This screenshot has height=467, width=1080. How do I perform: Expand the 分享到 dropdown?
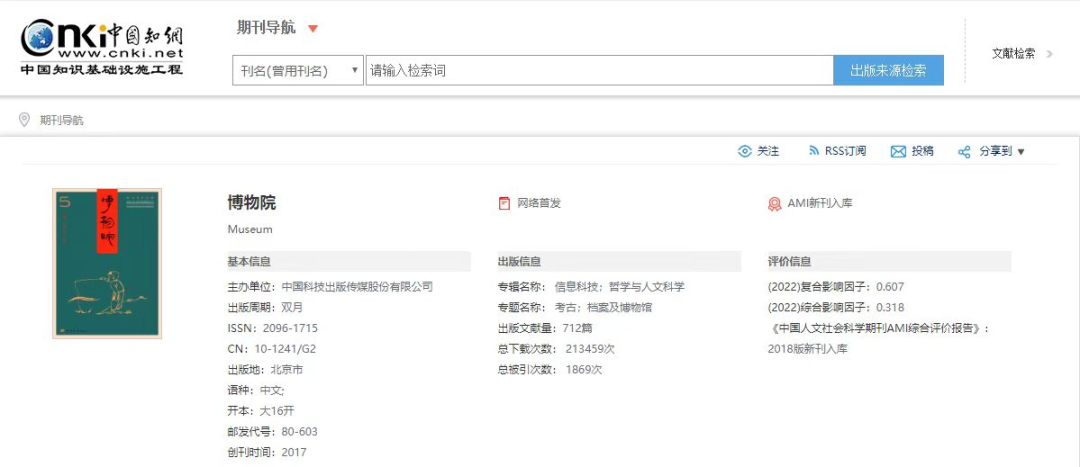point(1002,152)
